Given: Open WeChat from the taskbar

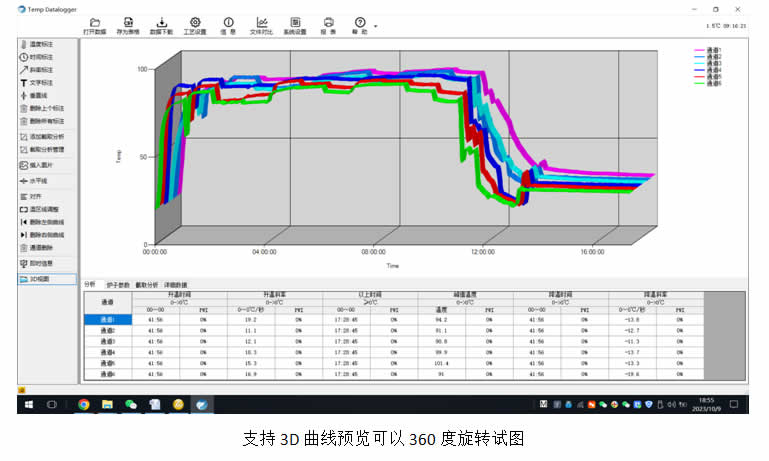Looking at the screenshot, I should [131, 404].
